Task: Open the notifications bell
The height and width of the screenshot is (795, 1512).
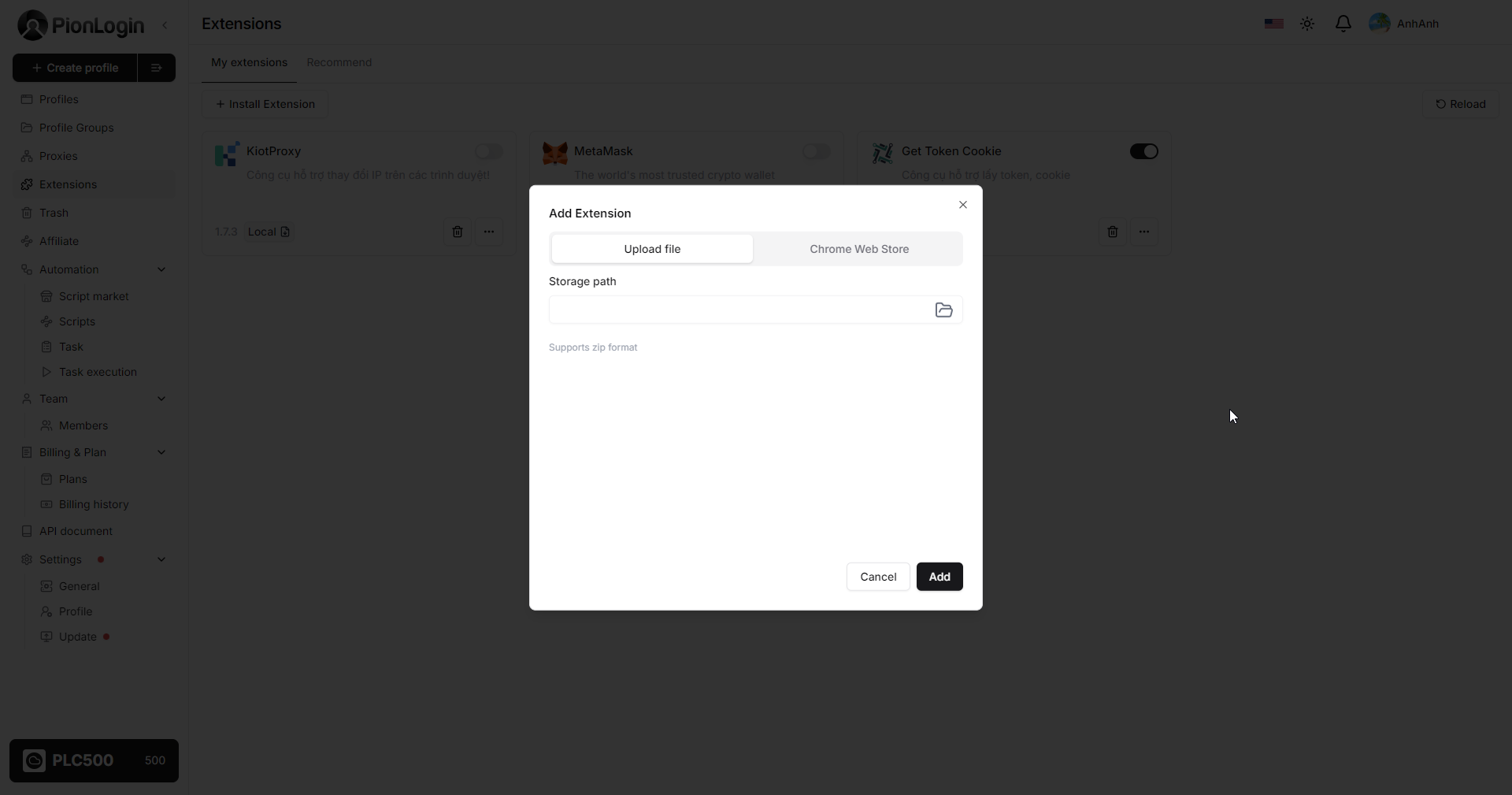Action: tap(1343, 24)
